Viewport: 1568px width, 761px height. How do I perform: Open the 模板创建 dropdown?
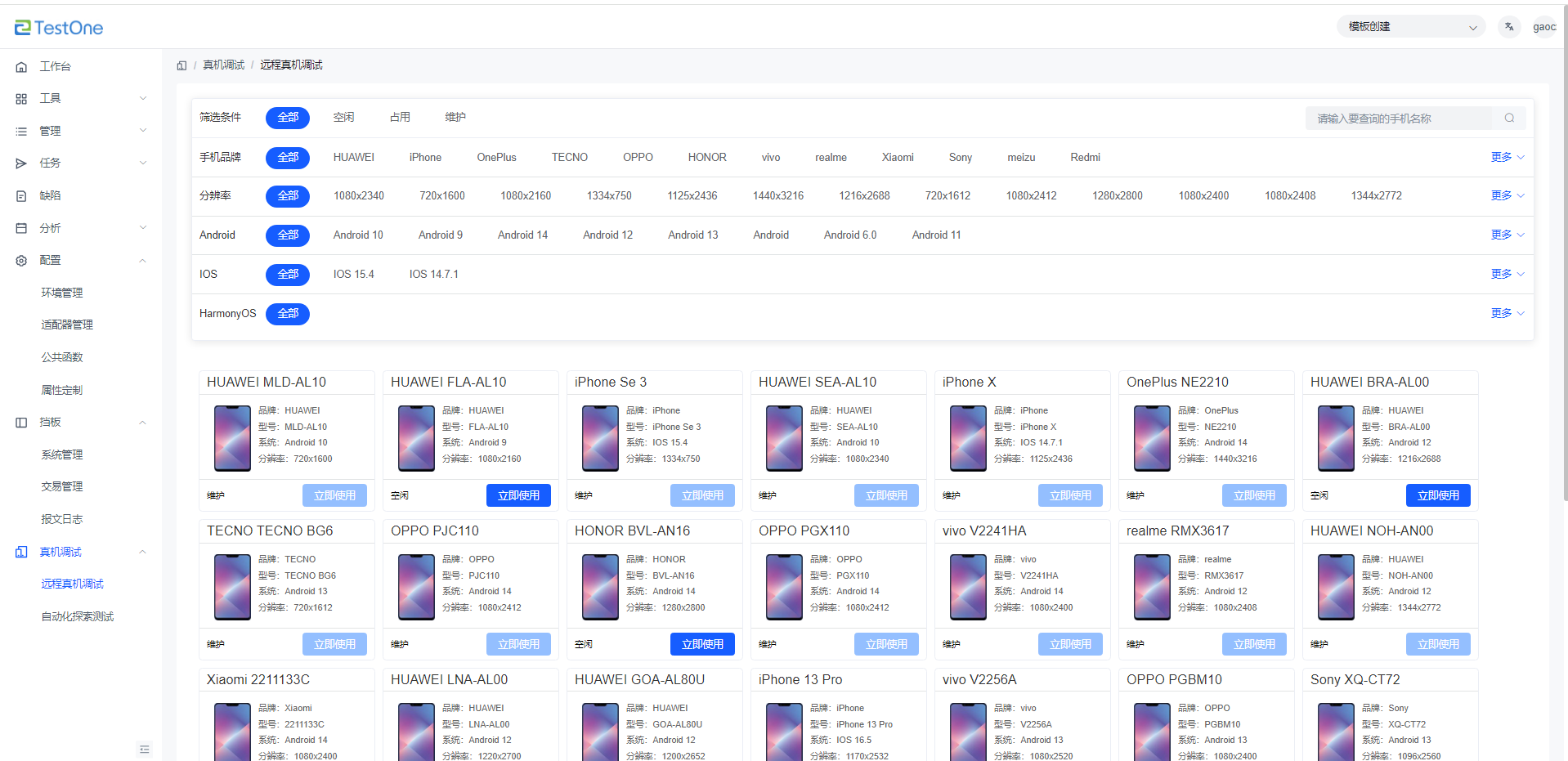tap(1412, 27)
